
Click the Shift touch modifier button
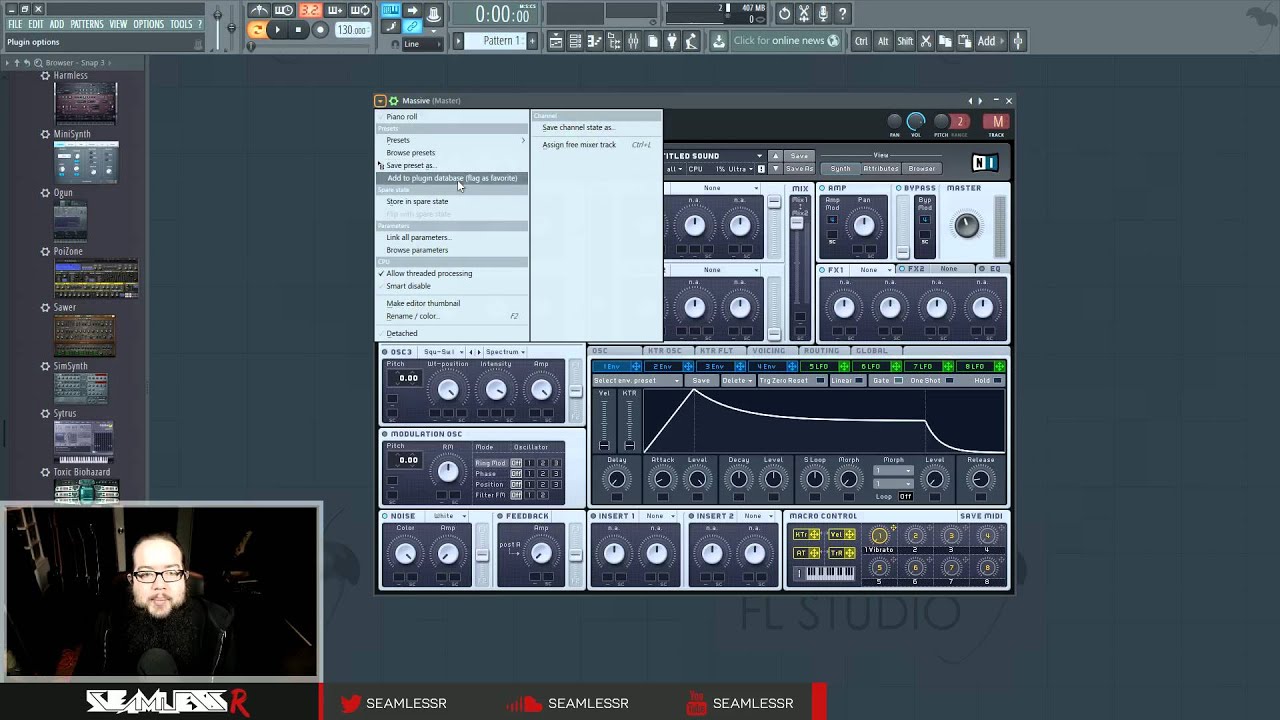(x=905, y=41)
